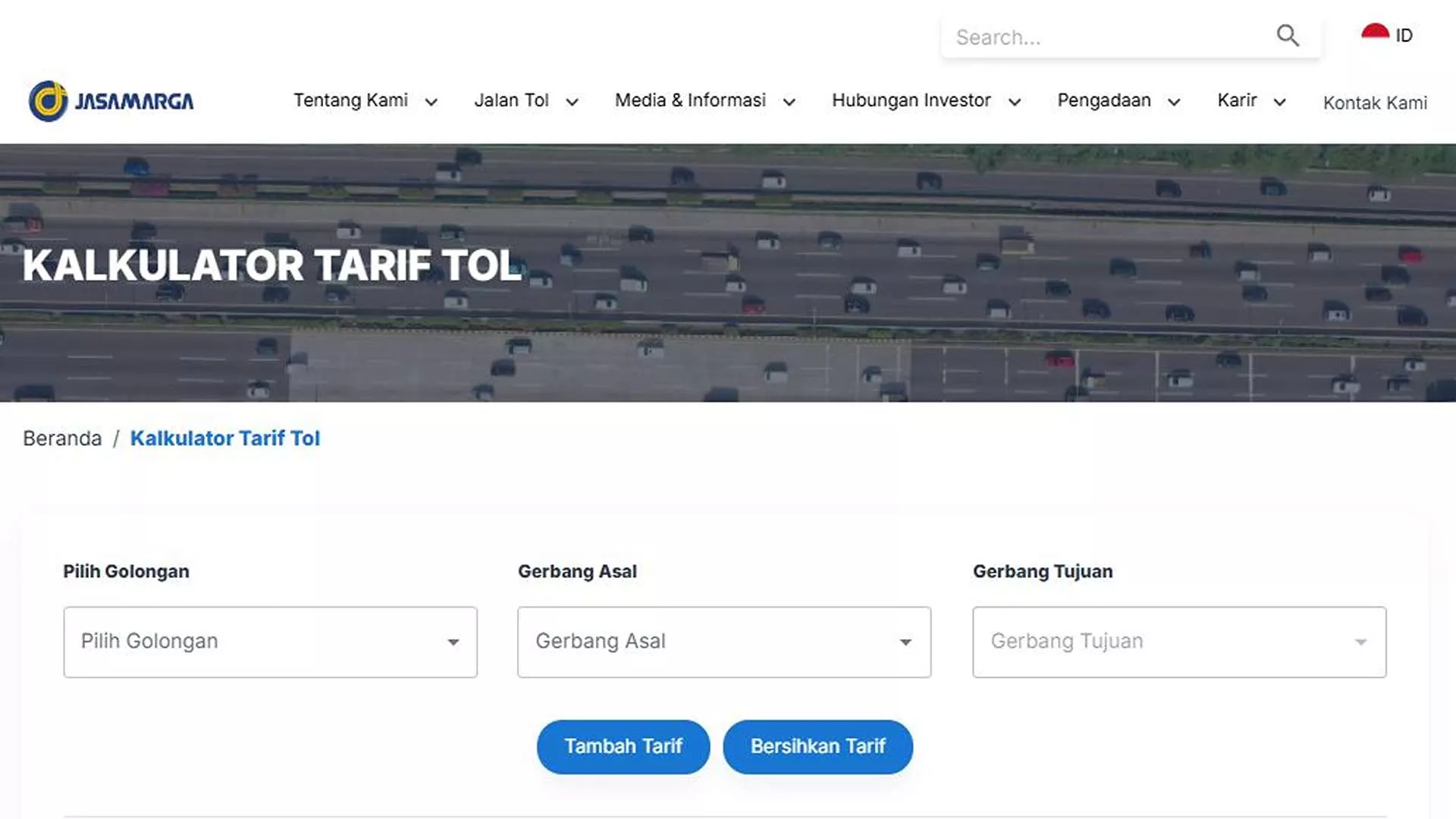Open the Pilih Golongan dropdown
The height and width of the screenshot is (819, 1456).
(x=270, y=642)
